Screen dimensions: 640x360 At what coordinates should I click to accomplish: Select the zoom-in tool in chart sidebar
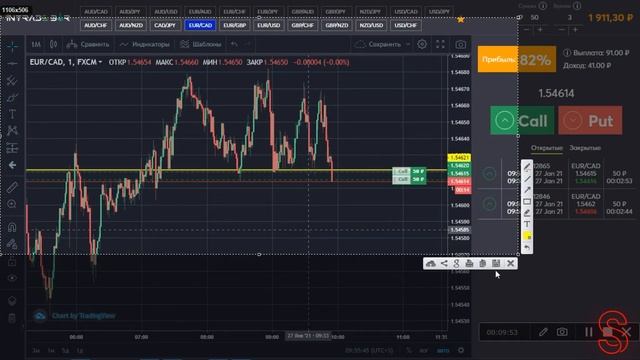coord(12,204)
